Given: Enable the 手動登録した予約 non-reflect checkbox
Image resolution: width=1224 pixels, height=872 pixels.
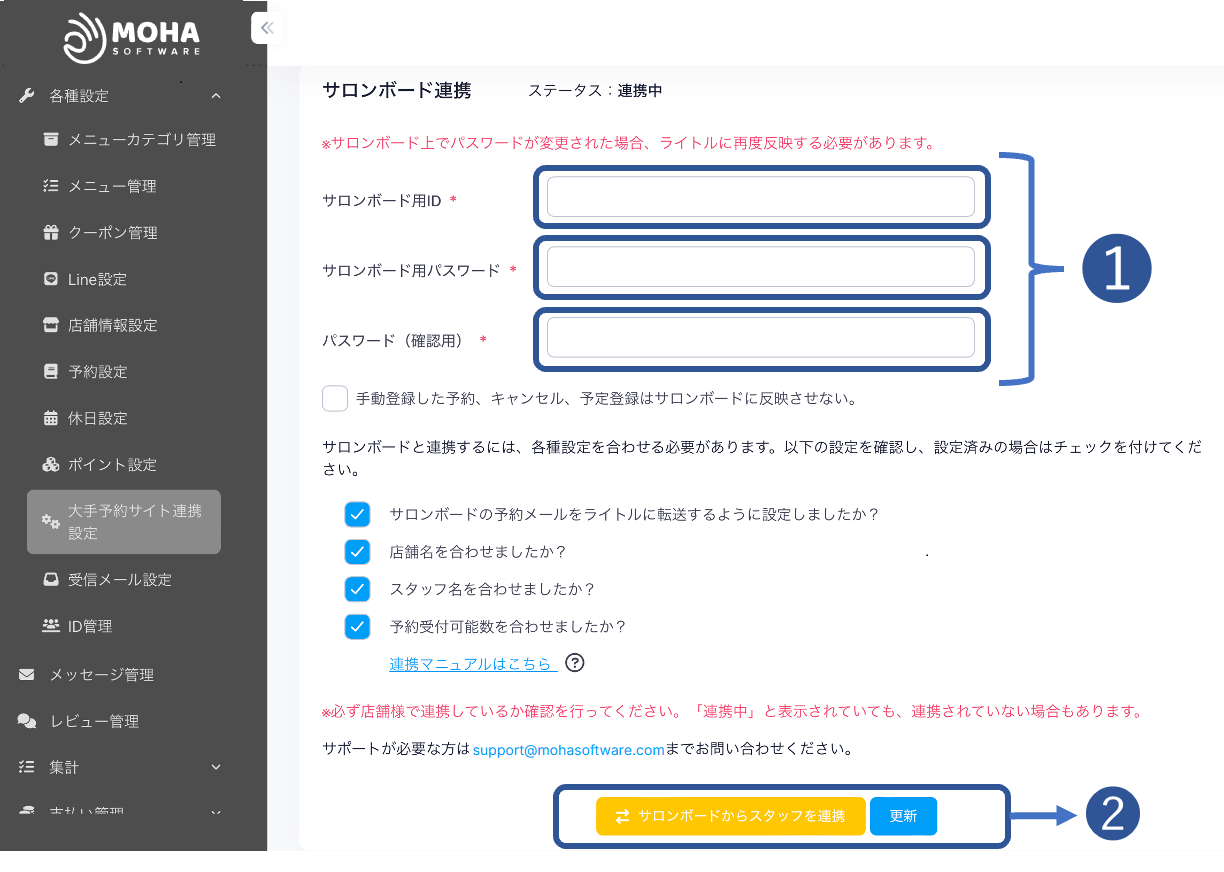Looking at the screenshot, I should coord(335,398).
